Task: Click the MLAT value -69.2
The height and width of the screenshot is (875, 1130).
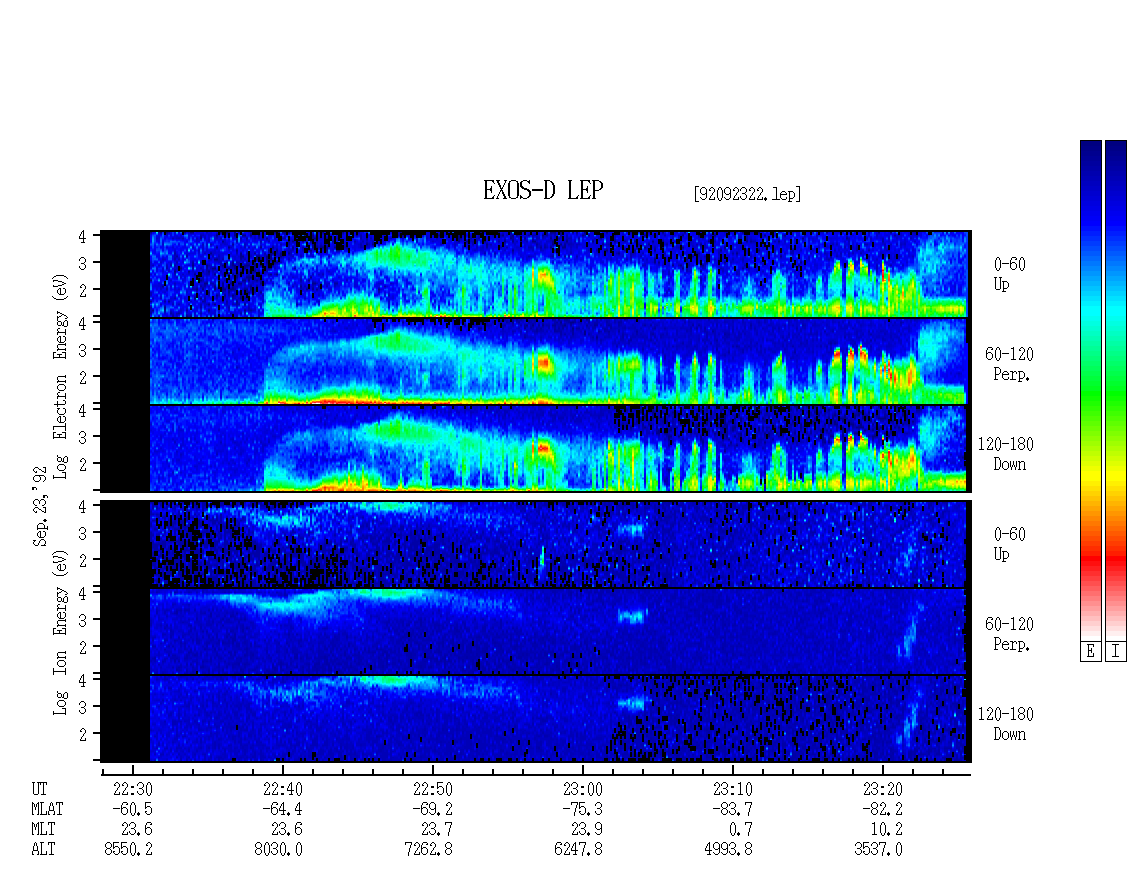Action: 432,809
